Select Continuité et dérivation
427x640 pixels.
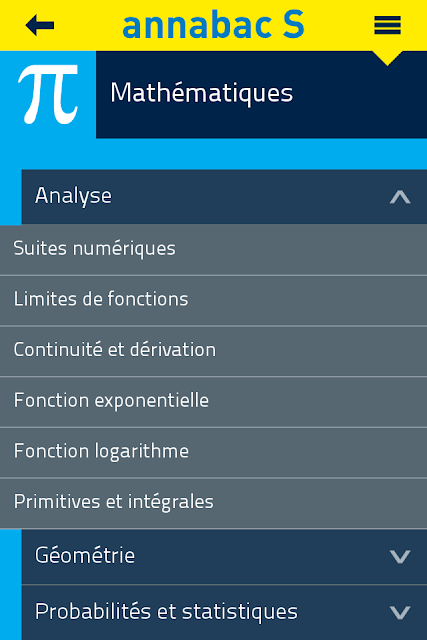(x=214, y=351)
